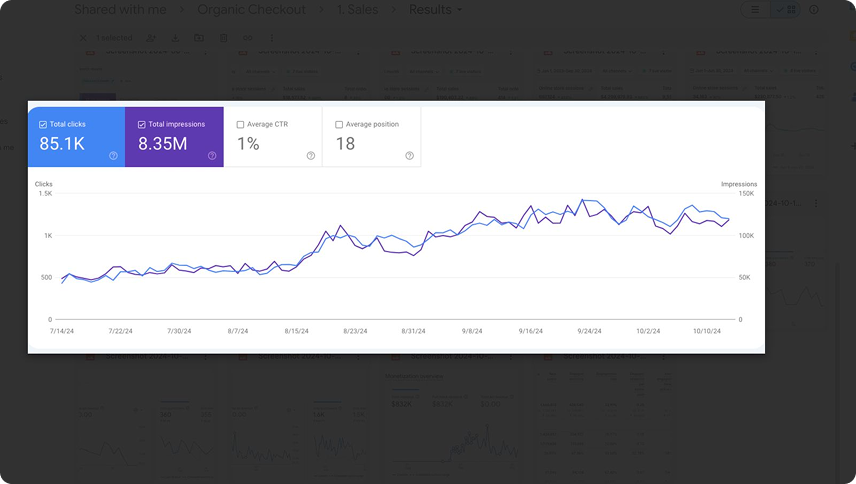Screen dimensions: 856x484
Task: Switch to list layout view
Action: tap(756, 10)
